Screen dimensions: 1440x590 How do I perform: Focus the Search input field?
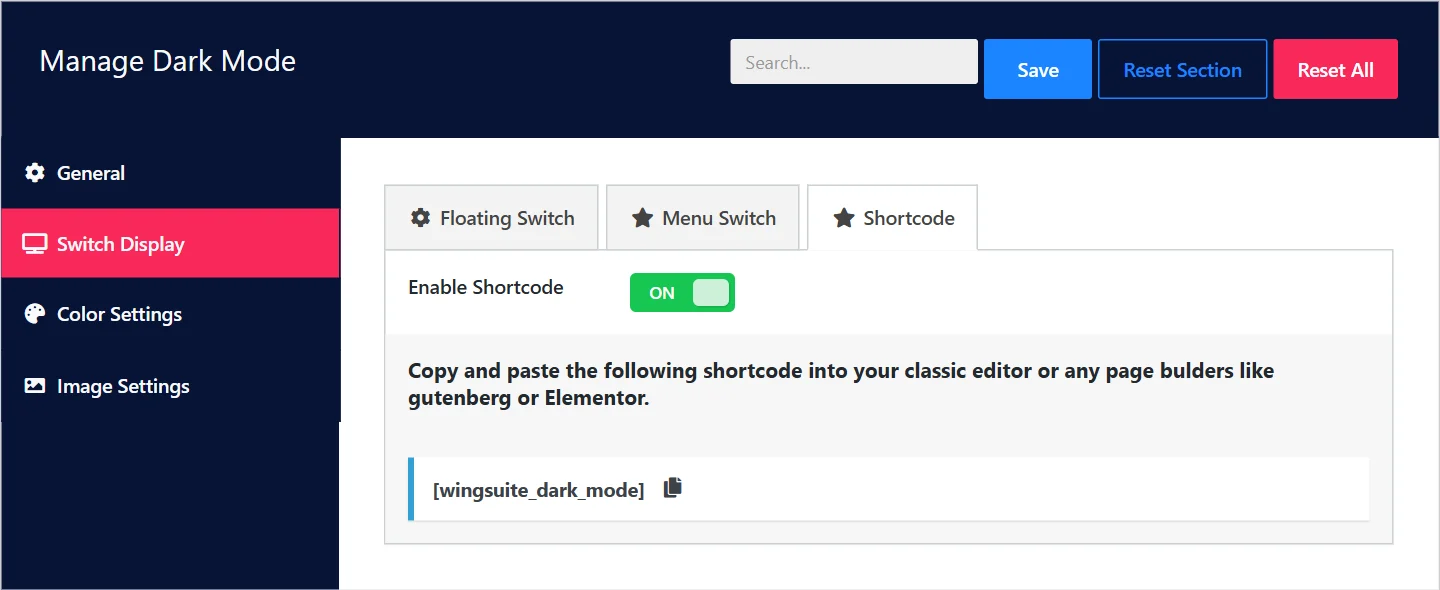(x=854, y=62)
